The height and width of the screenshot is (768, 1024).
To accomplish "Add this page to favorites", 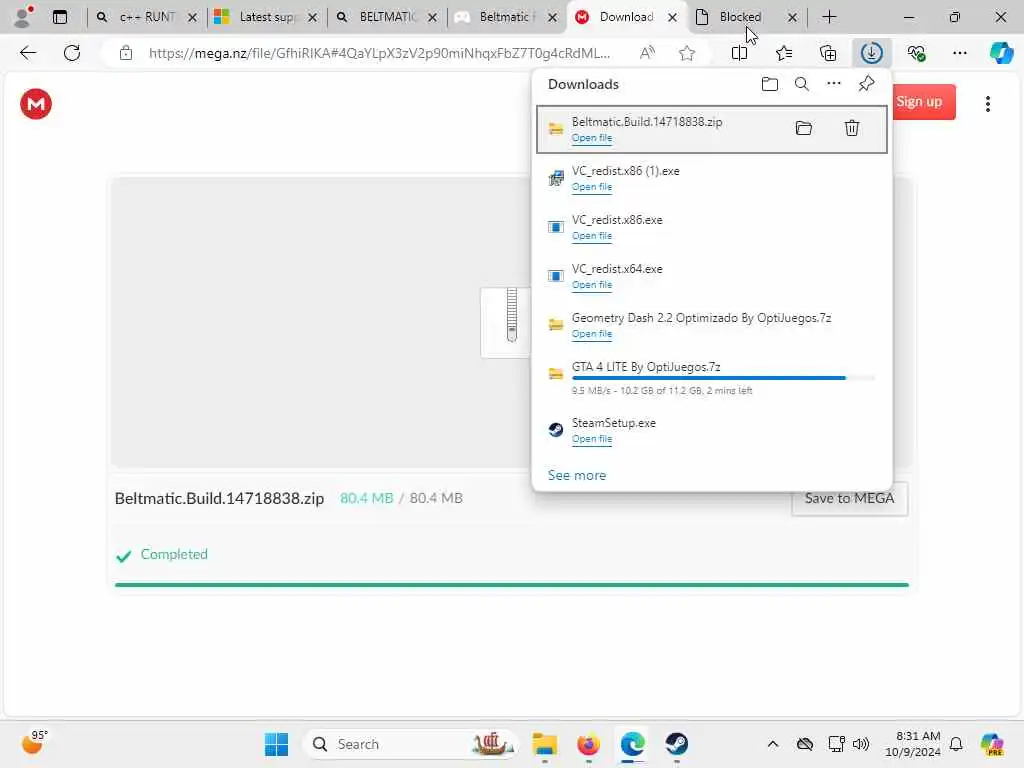I will pos(686,53).
